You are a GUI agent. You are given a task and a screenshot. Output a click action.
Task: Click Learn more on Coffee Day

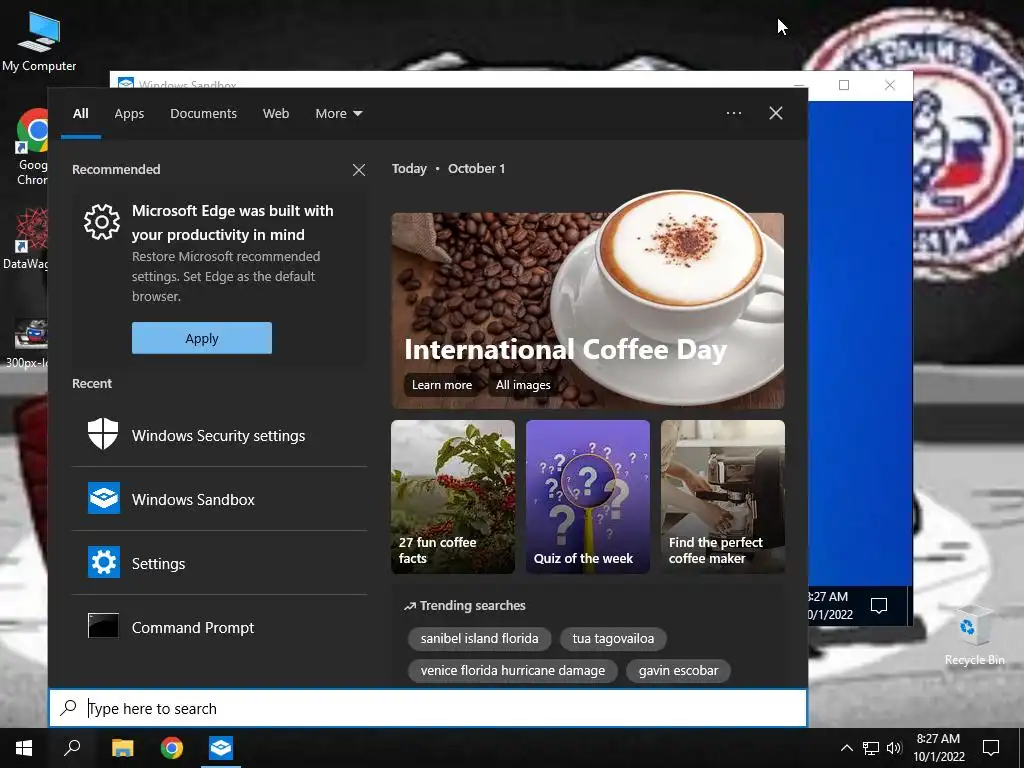tap(441, 385)
